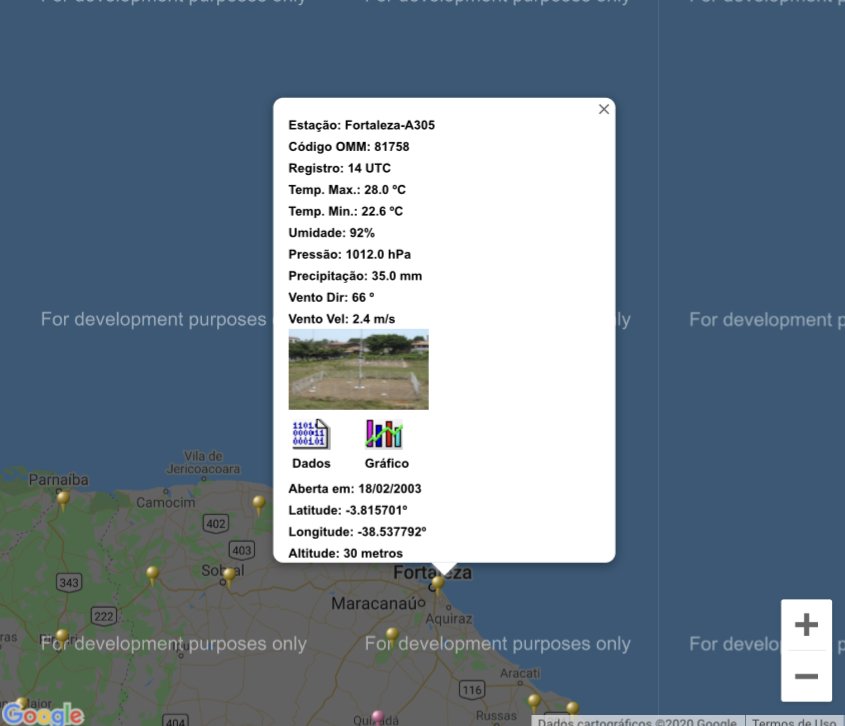Screen dimensions: 845x726
Task: Select the marker left of Sobral near road 343
Action: (x=152, y=573)
